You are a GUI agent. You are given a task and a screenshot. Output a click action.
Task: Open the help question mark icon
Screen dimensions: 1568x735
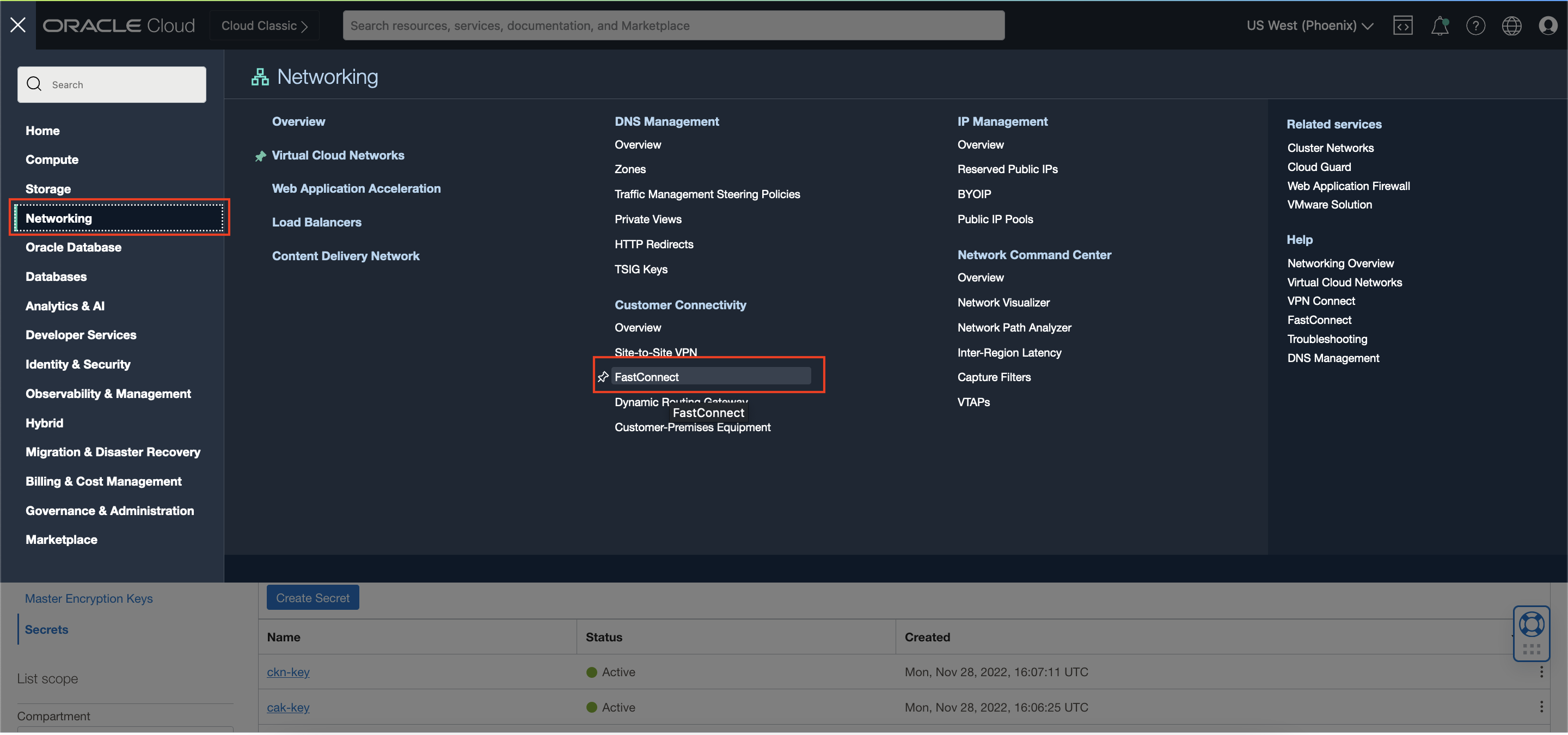point(1475,26)
